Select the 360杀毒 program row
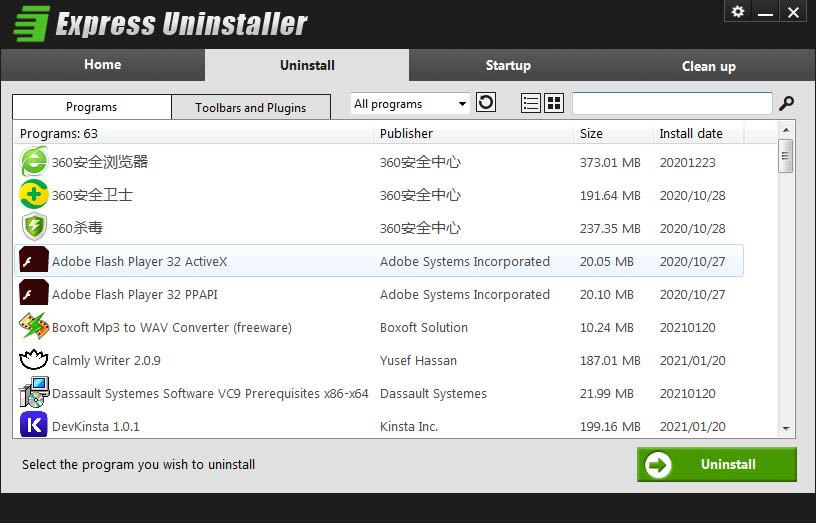 379,228
